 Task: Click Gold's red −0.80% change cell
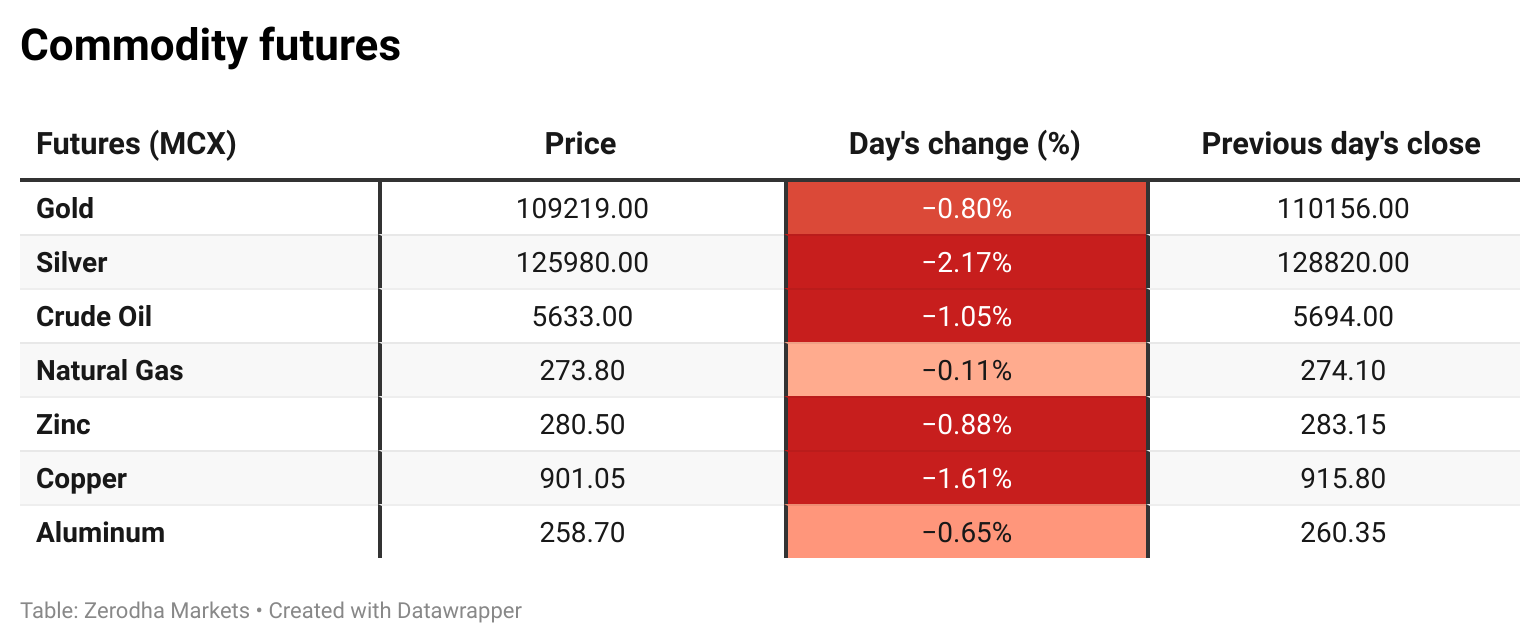click(x=966, y=209)
